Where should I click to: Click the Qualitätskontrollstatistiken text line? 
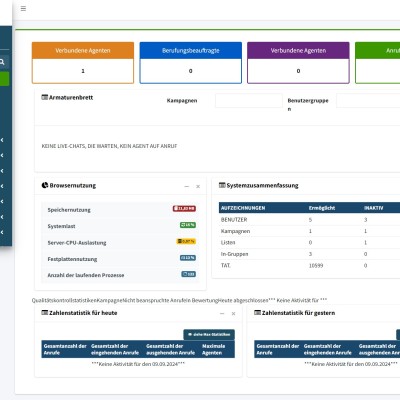tap(179, 300)
